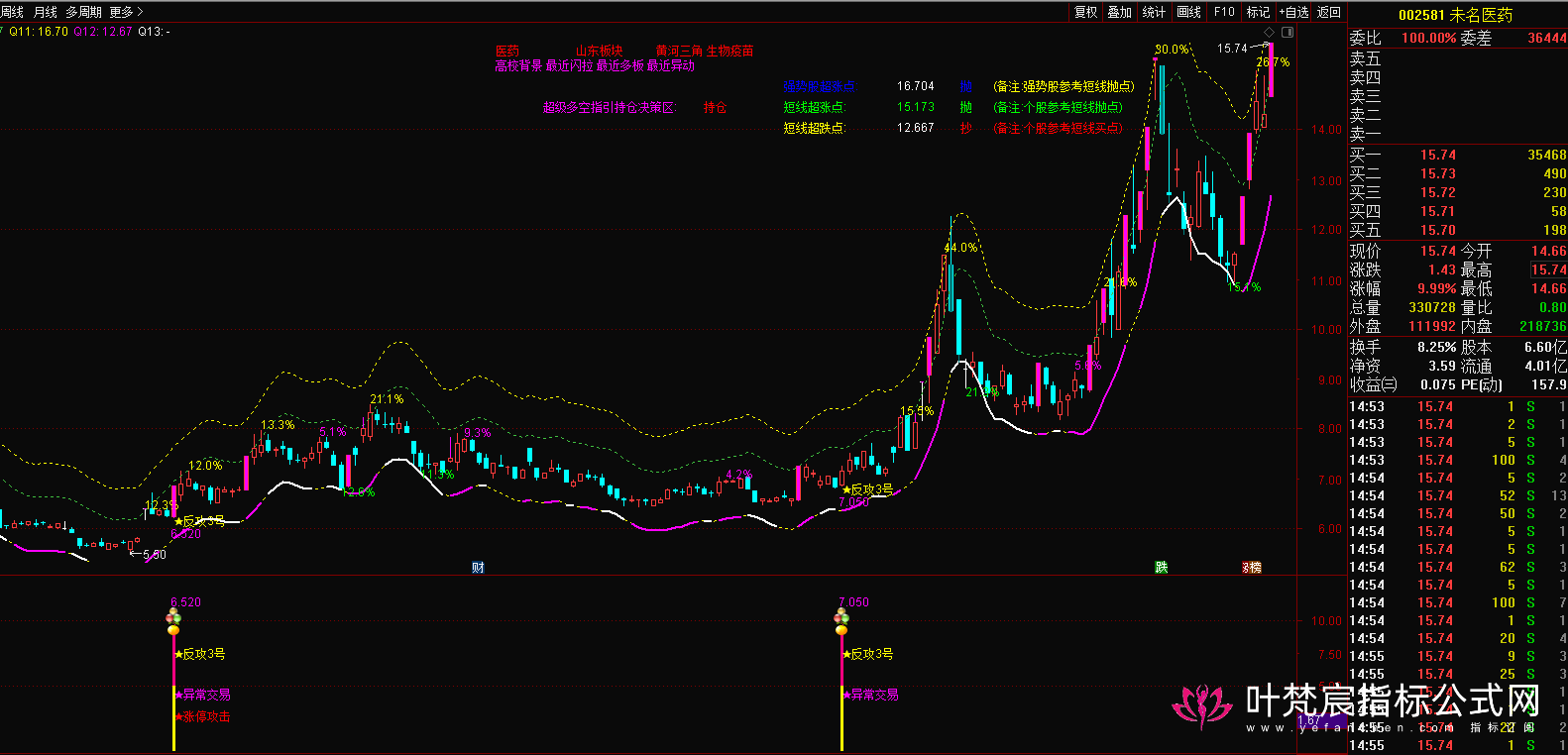
Task: Click the 高校背景 tag
Action: coord(519,65)
